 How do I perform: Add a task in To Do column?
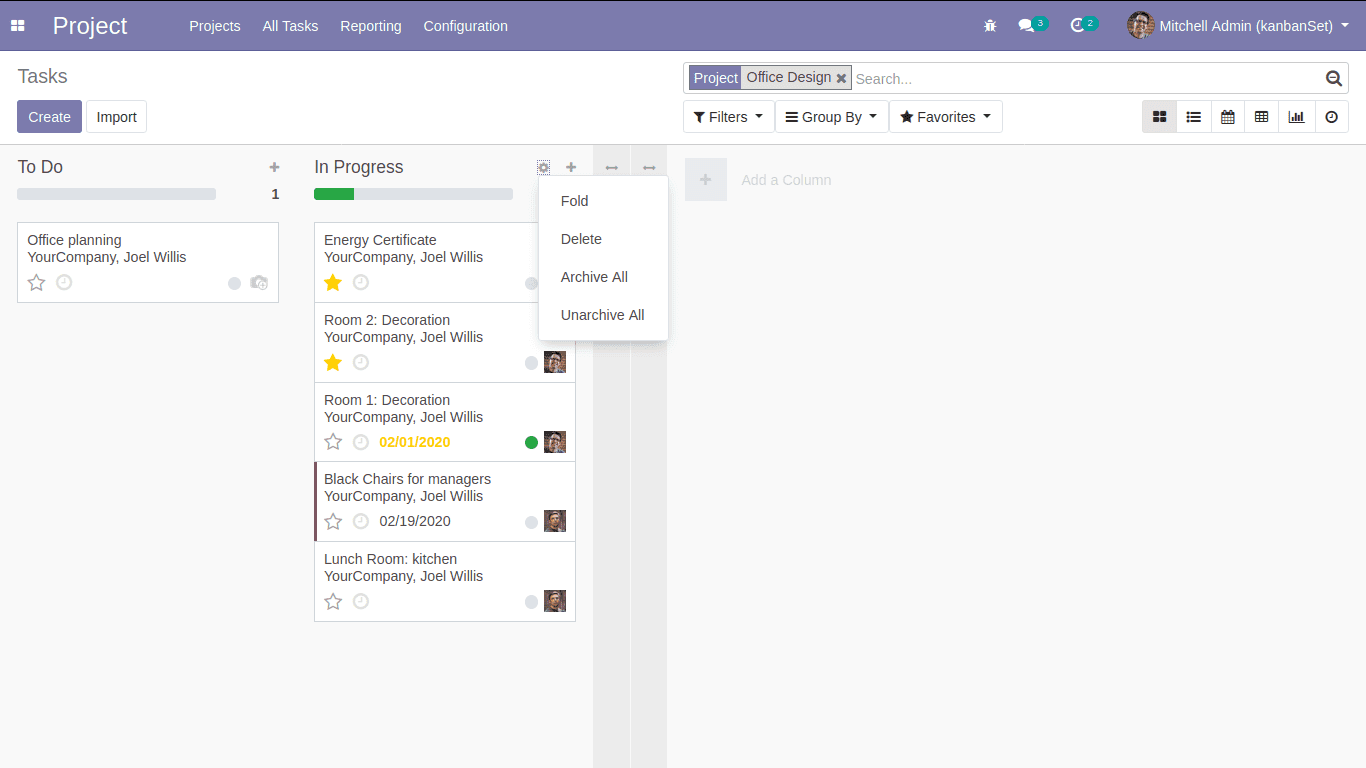coord(274,167)
